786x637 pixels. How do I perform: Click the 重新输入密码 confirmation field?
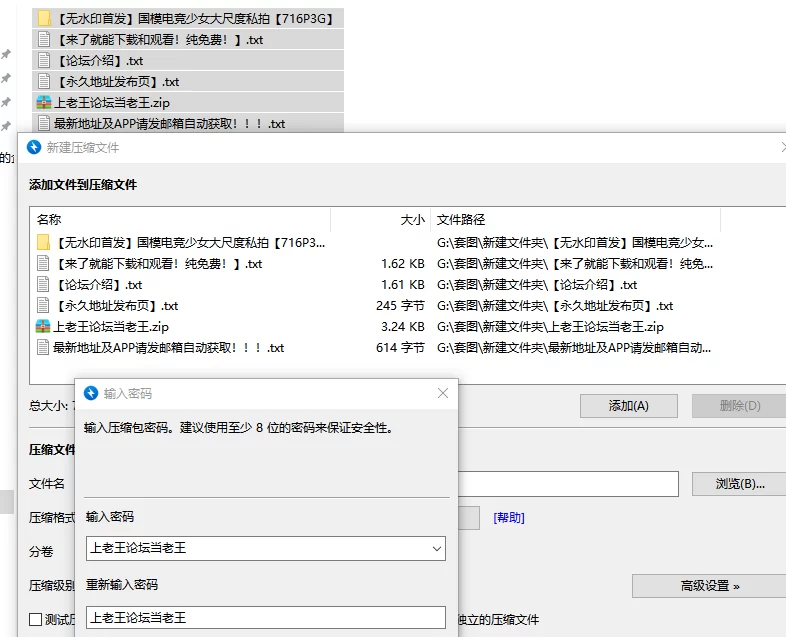265,618
